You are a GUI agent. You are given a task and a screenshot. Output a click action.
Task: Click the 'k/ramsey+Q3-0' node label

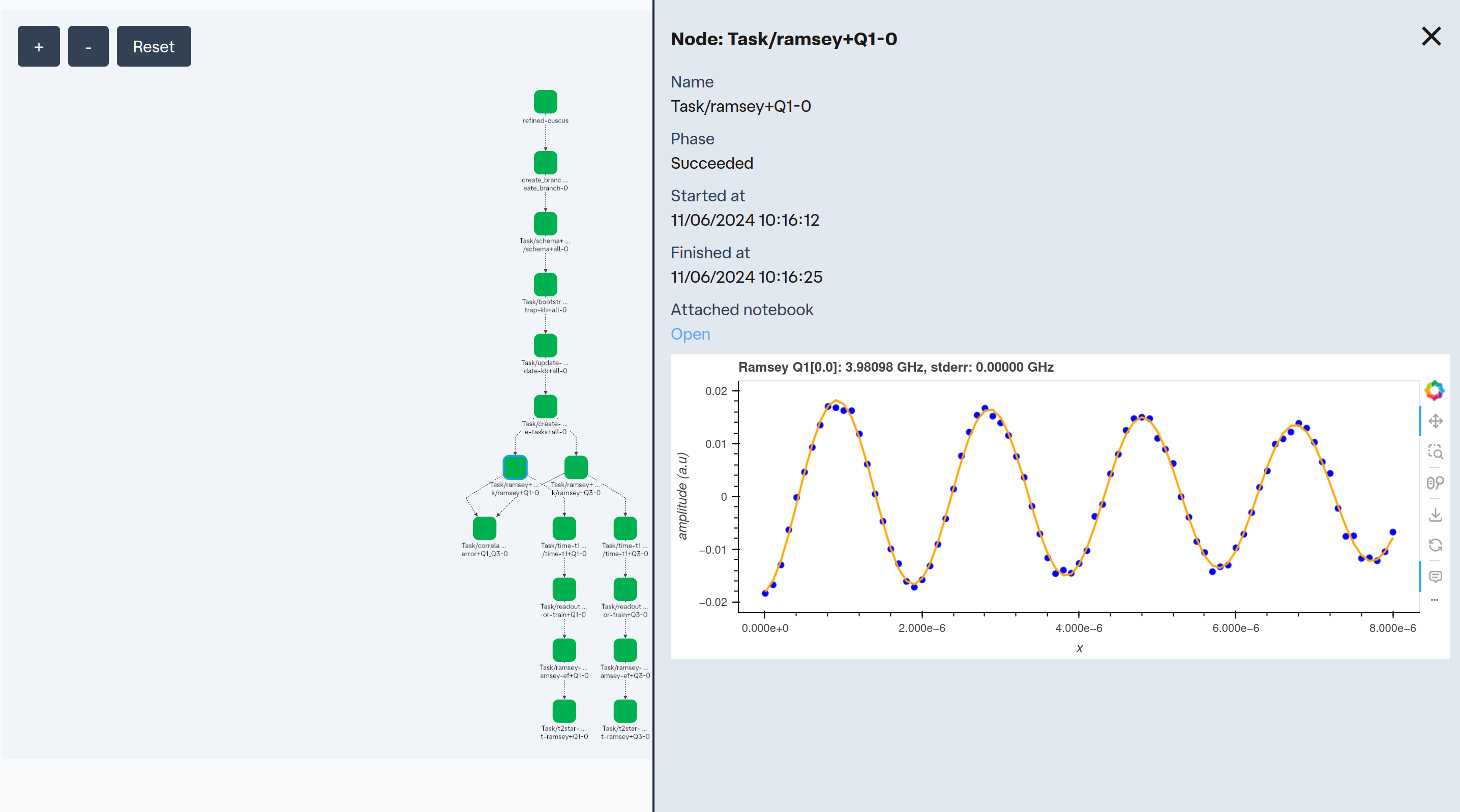[576, 493]
